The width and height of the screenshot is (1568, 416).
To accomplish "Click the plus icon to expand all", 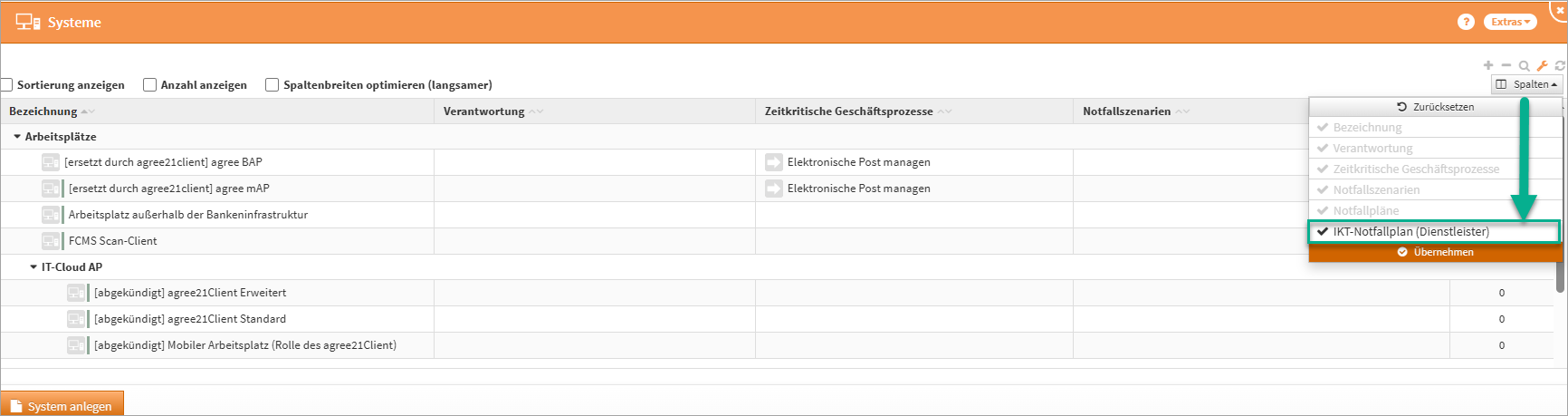I will pos(1488,65).
